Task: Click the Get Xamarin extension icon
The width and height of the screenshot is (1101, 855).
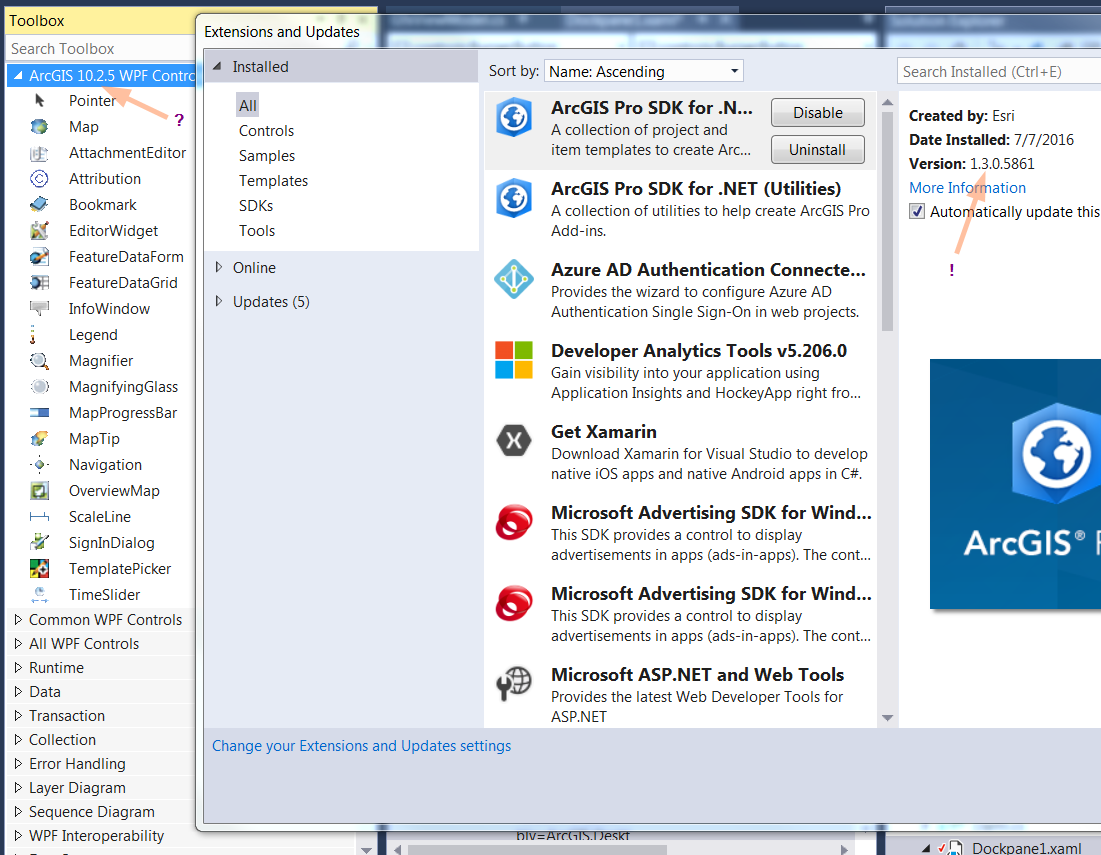Action: pyautogui.click(x=514, y=441)
